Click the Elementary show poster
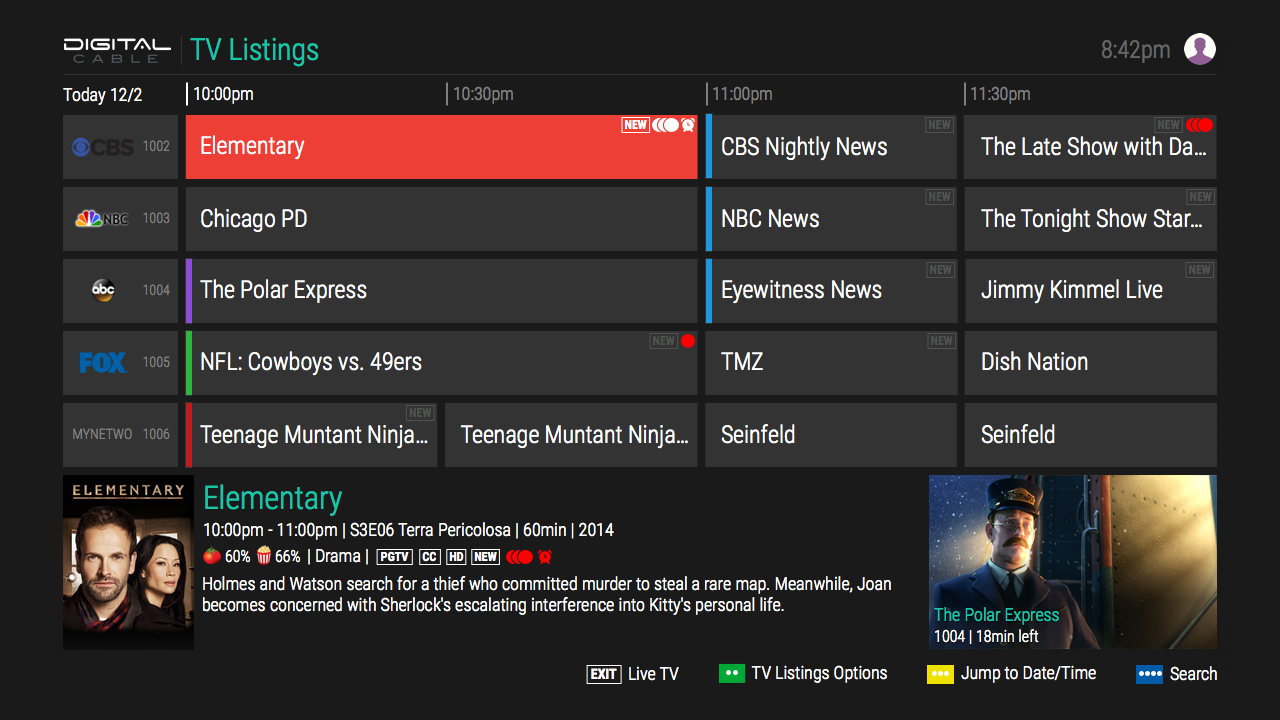The image size is (1280, 720). coord(128,562)
